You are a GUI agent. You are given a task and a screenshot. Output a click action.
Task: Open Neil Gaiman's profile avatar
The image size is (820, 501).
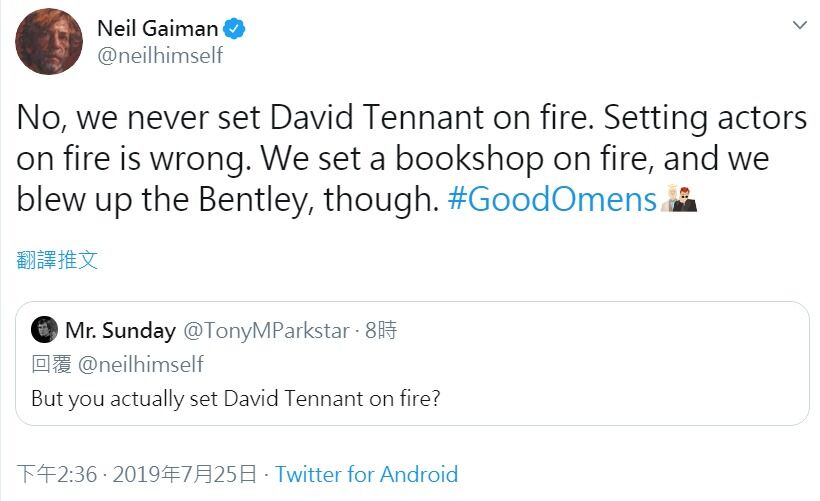49,41
